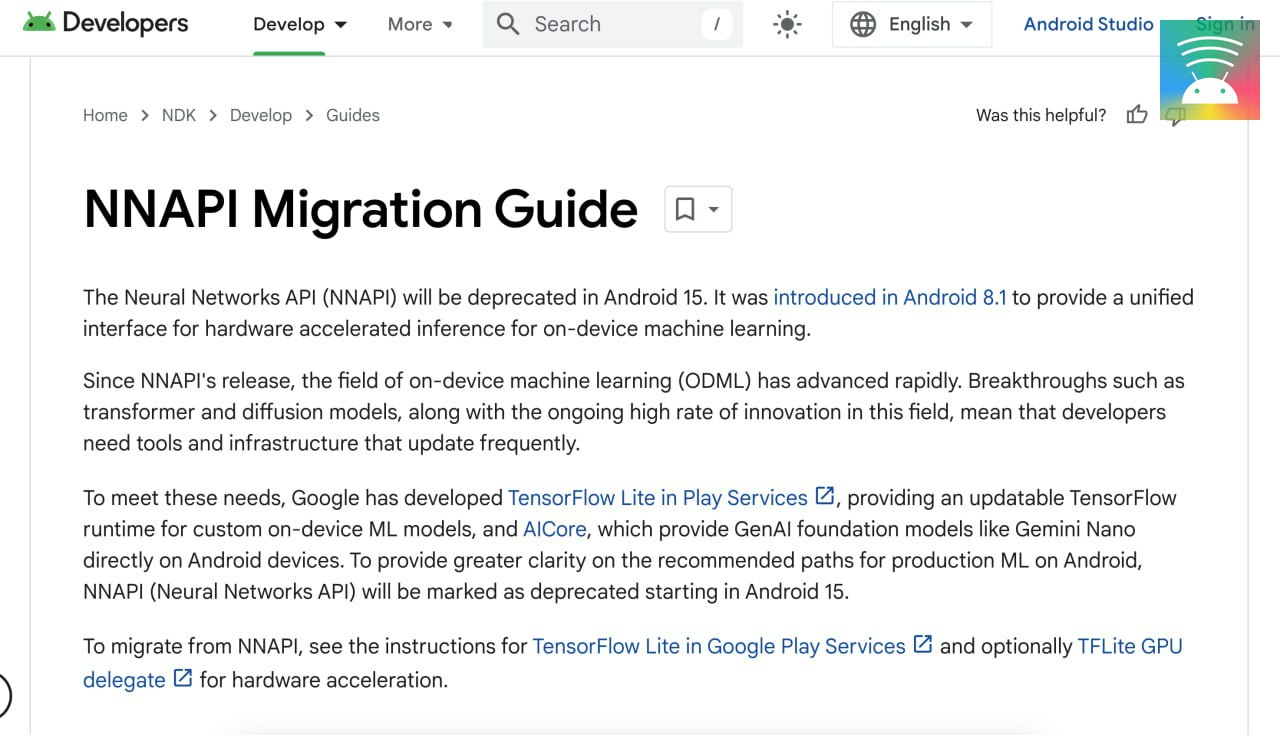Click the thumbs up helpful icon

click(x=1137, y=115)
